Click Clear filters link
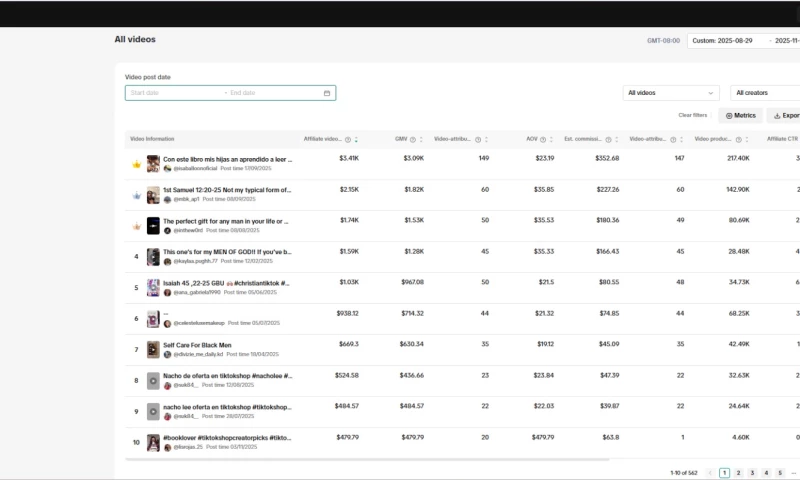The height and width of the screenshot is (480, 800). pyautogui.click(x=692, y=115)
